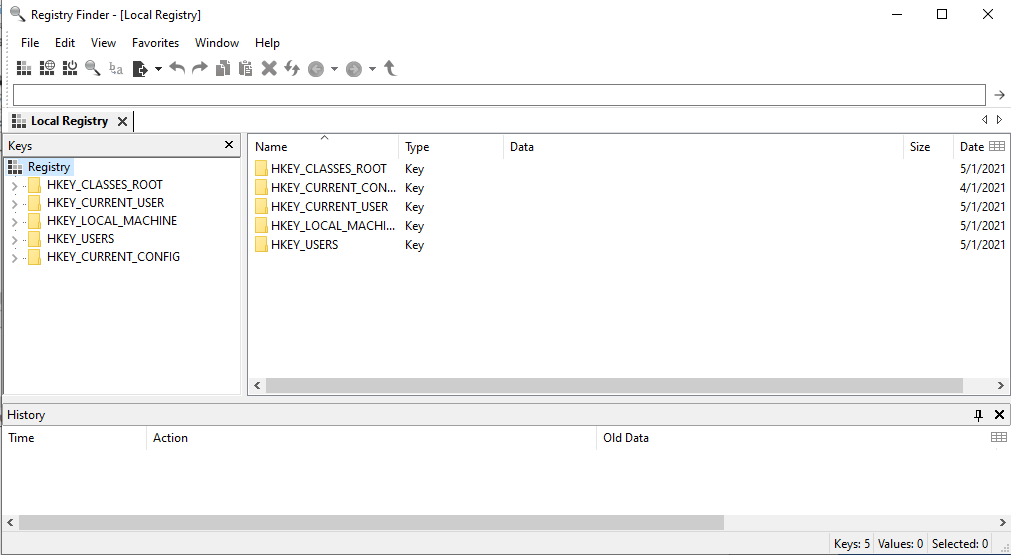The height and width of the screenshot is (555, 1011).
Task: Open the Export icon dropdown arrow
Action: click(x=158, y=69)
